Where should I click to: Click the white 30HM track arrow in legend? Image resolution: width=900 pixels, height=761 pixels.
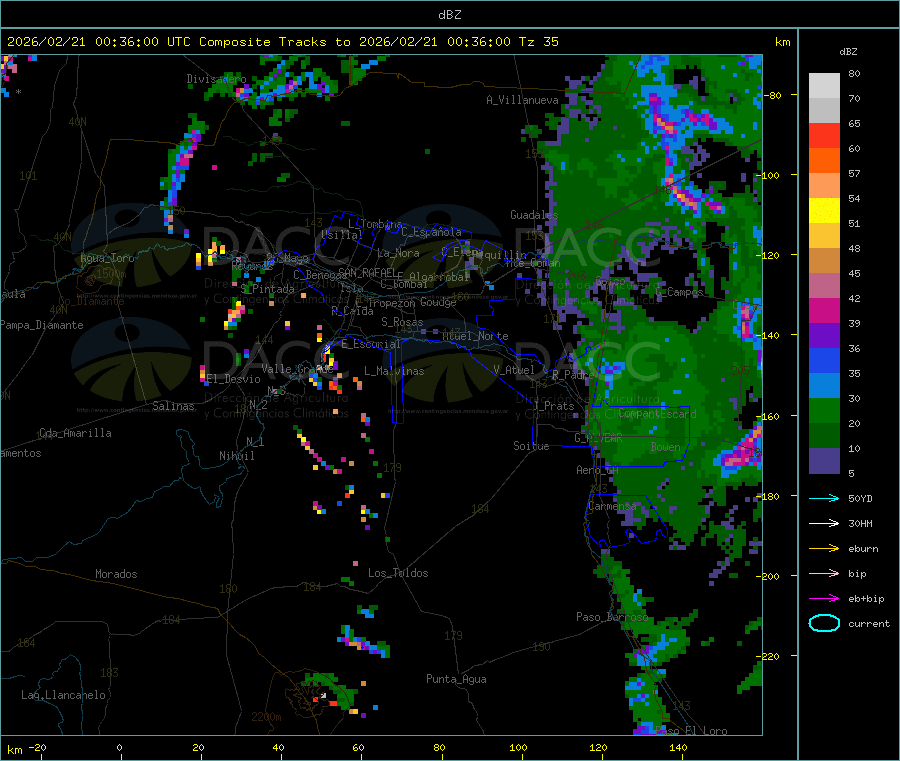[x=824, y=523]
